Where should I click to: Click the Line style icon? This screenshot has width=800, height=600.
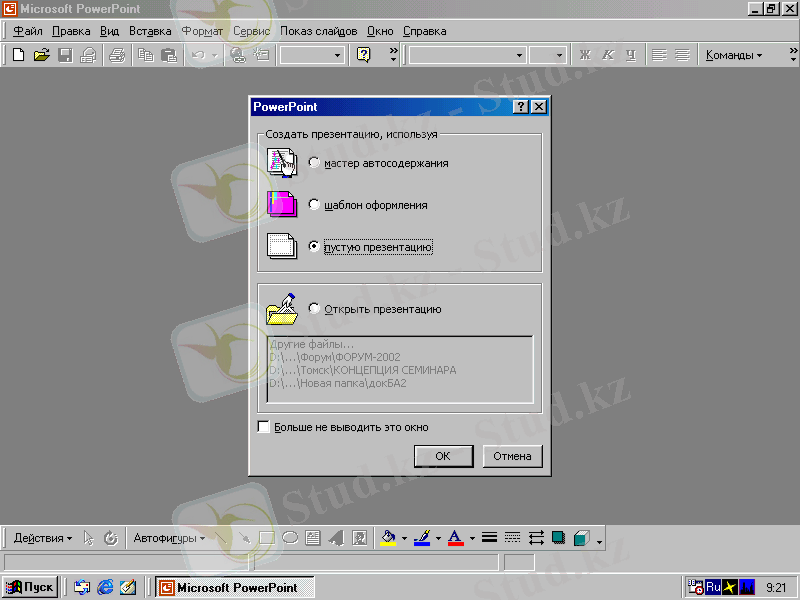(489, 538)
